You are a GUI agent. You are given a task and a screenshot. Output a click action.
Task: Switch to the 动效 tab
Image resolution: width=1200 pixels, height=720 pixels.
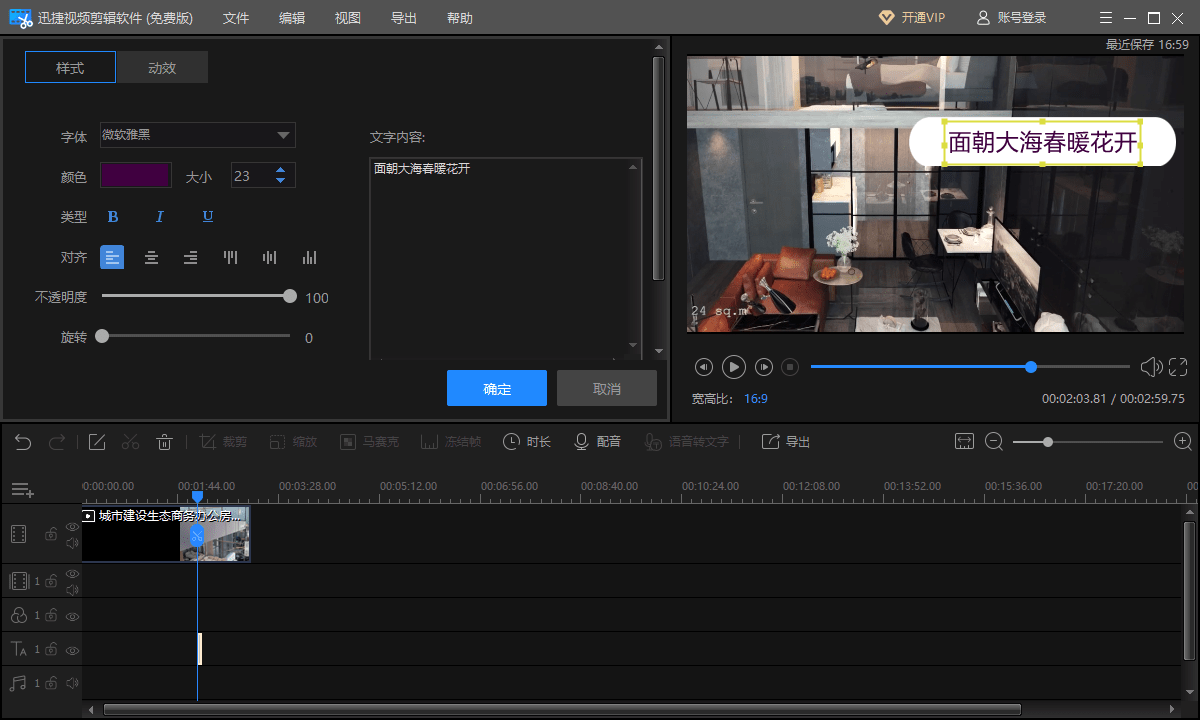pos(162,68)
